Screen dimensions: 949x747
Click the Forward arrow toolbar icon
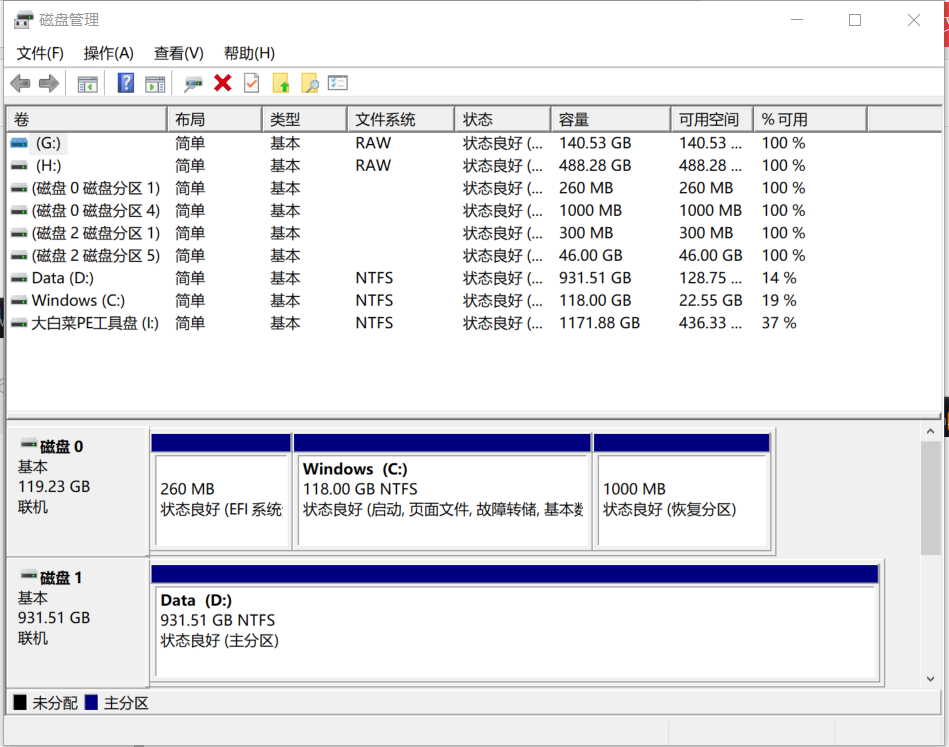(x=49, y=84)
